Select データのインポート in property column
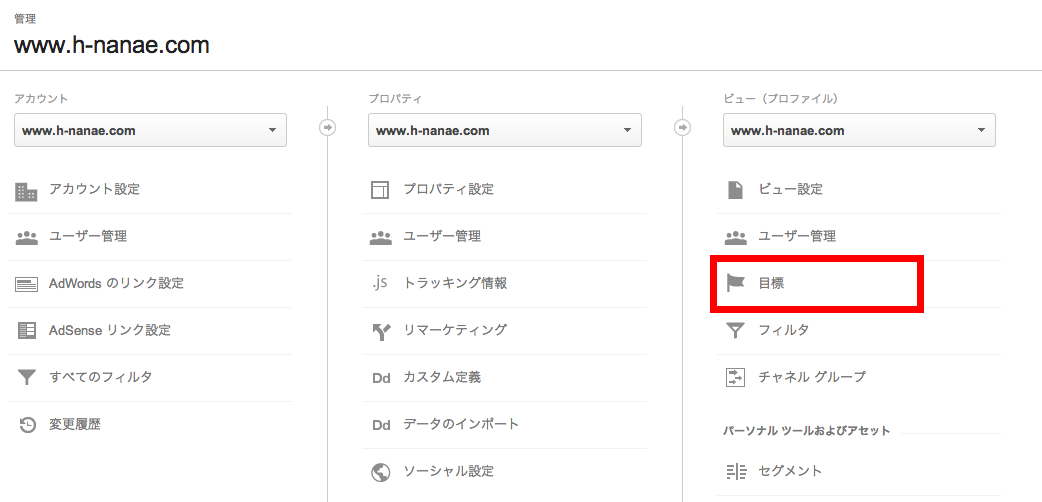The width and height of the screenshot is (1042, 502). [x=461, y=424]
